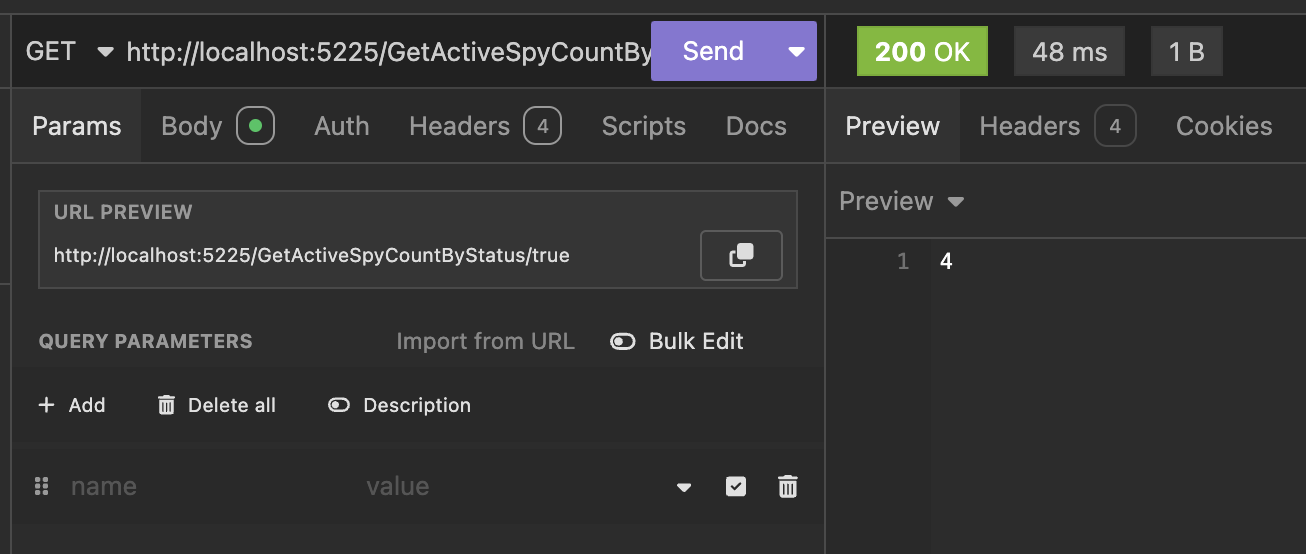Open the parameter row's type dropdown arrow
Image resolution: width=1306 pixels, height=554 pixels.
(x=684, y=487)
